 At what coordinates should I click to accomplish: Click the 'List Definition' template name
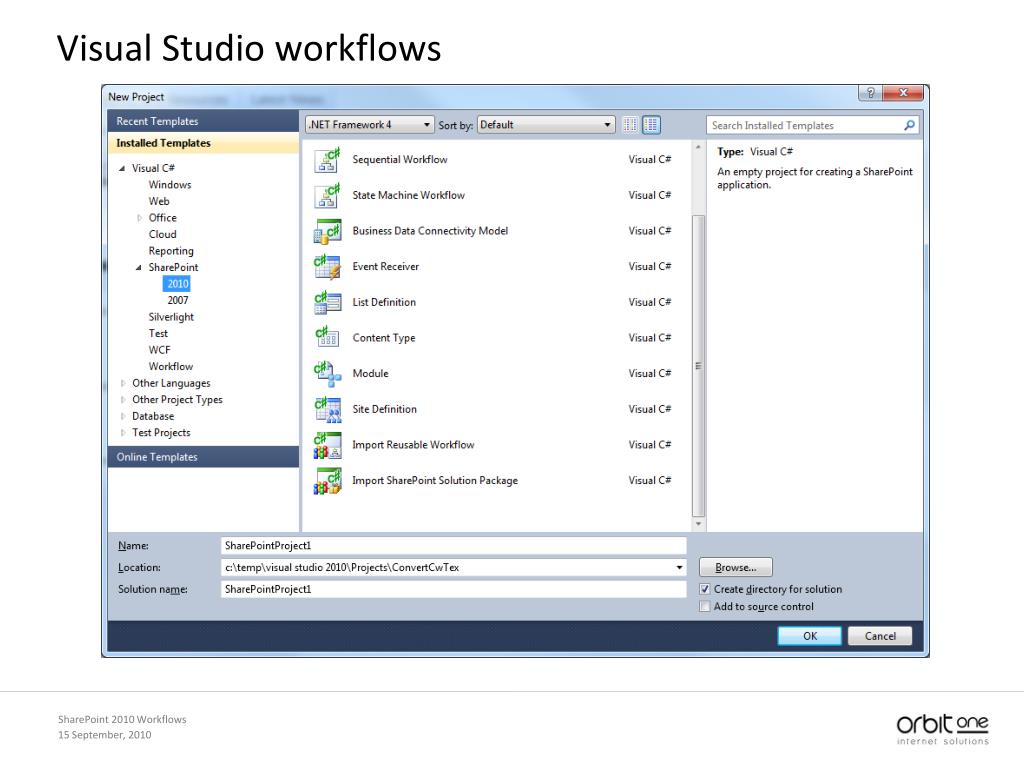click(384, 302)
